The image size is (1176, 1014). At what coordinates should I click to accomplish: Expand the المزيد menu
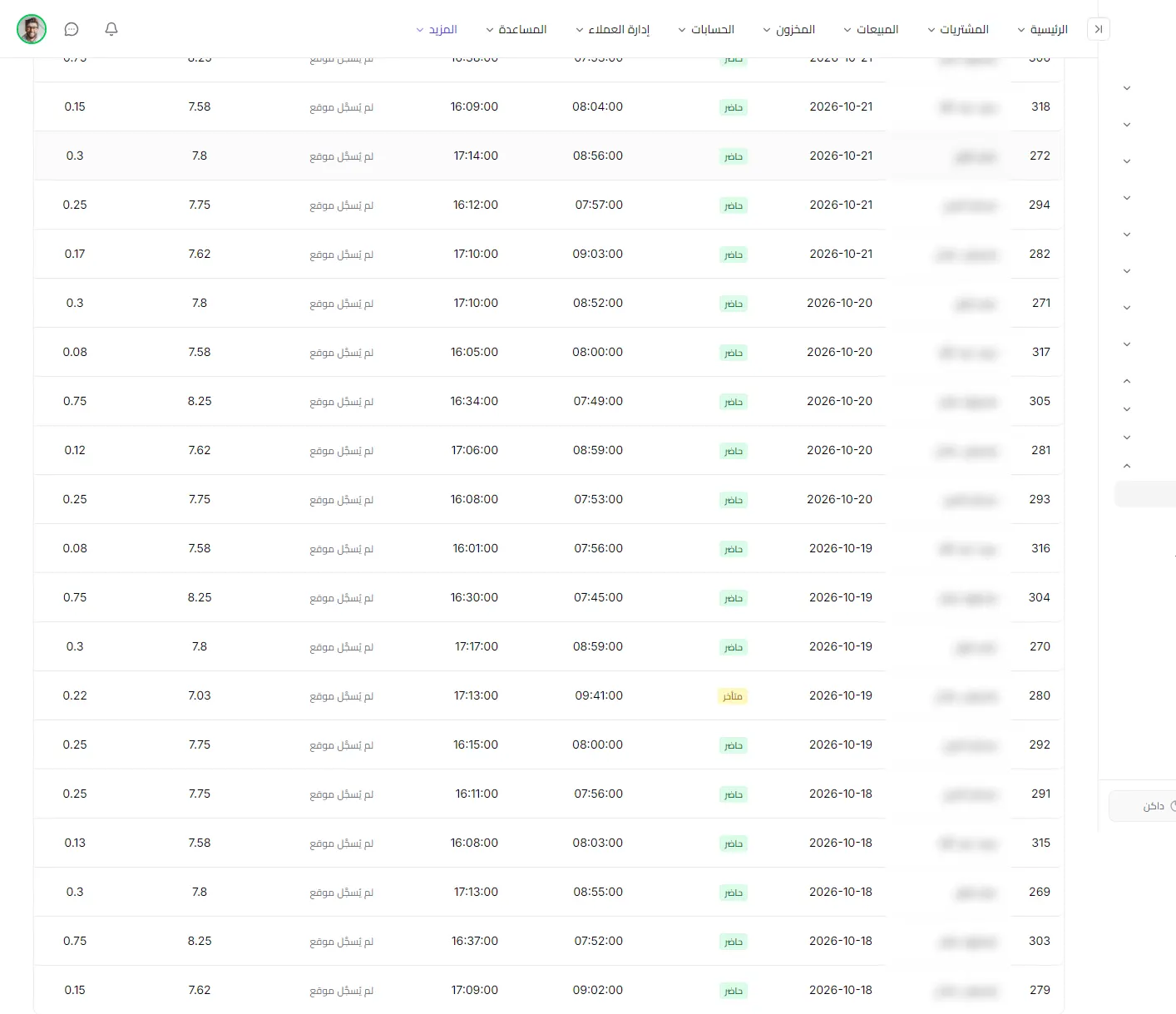(437, 29)
